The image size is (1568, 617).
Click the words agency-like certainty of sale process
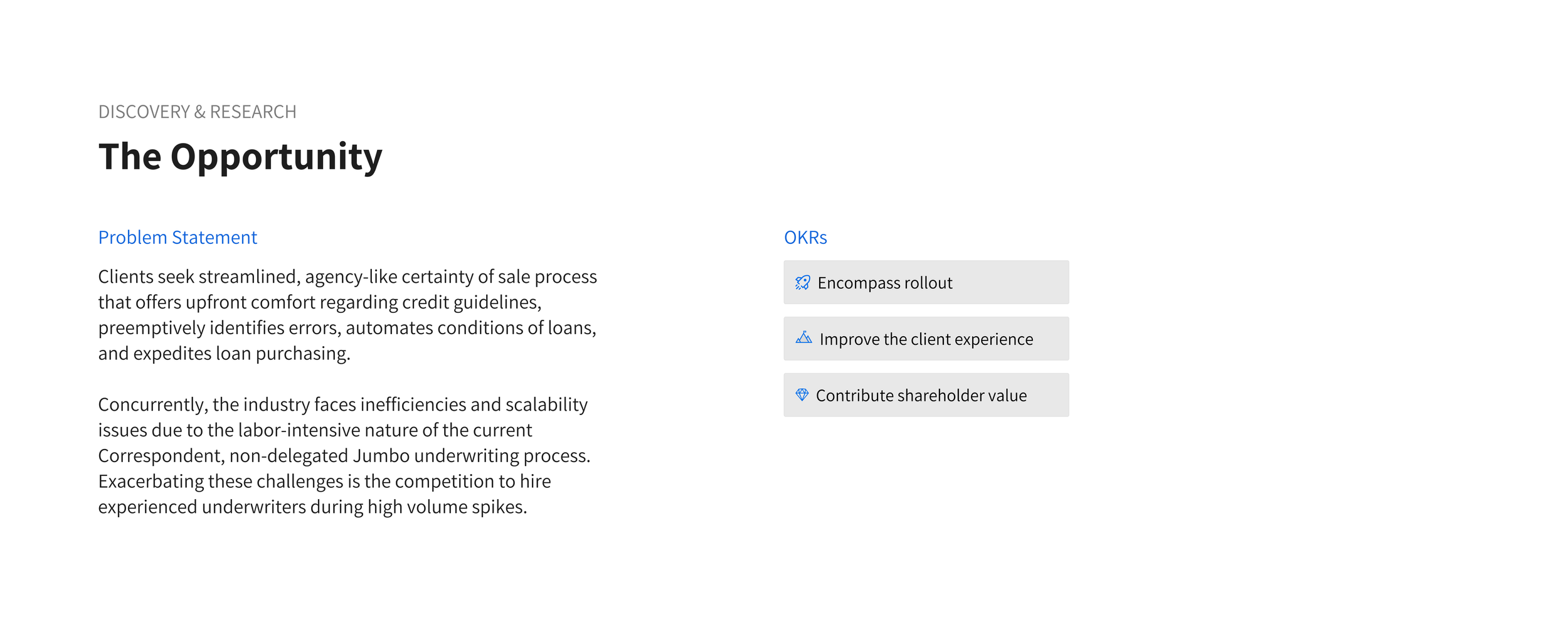[x=451, y=277]
